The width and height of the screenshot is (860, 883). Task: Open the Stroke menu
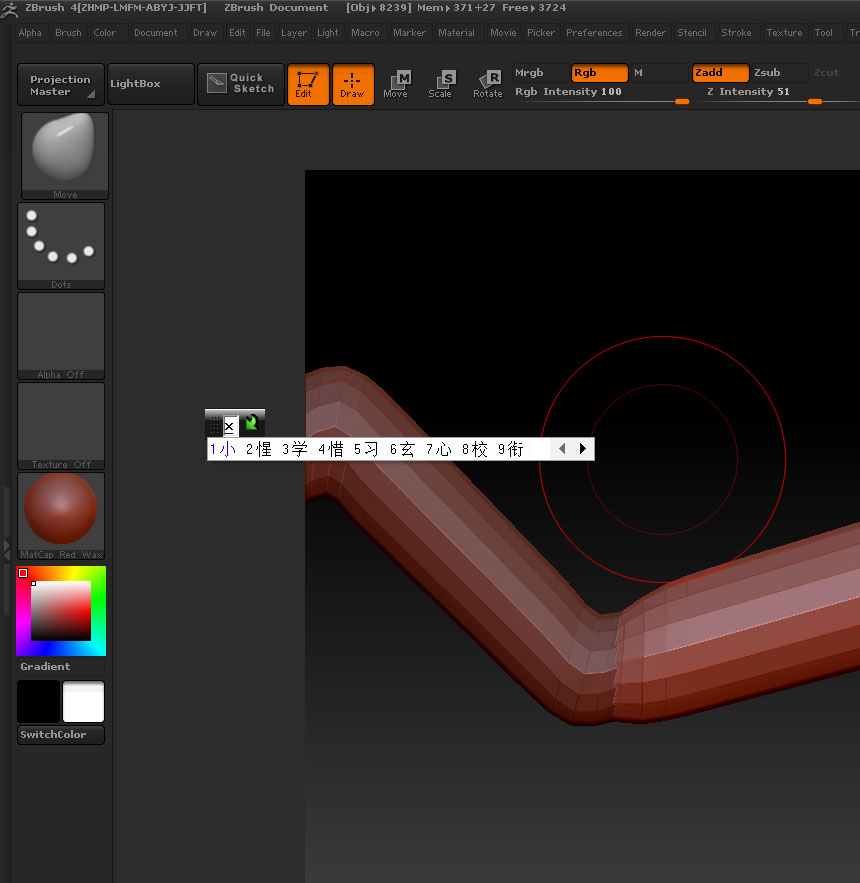(x=738, y=32)
